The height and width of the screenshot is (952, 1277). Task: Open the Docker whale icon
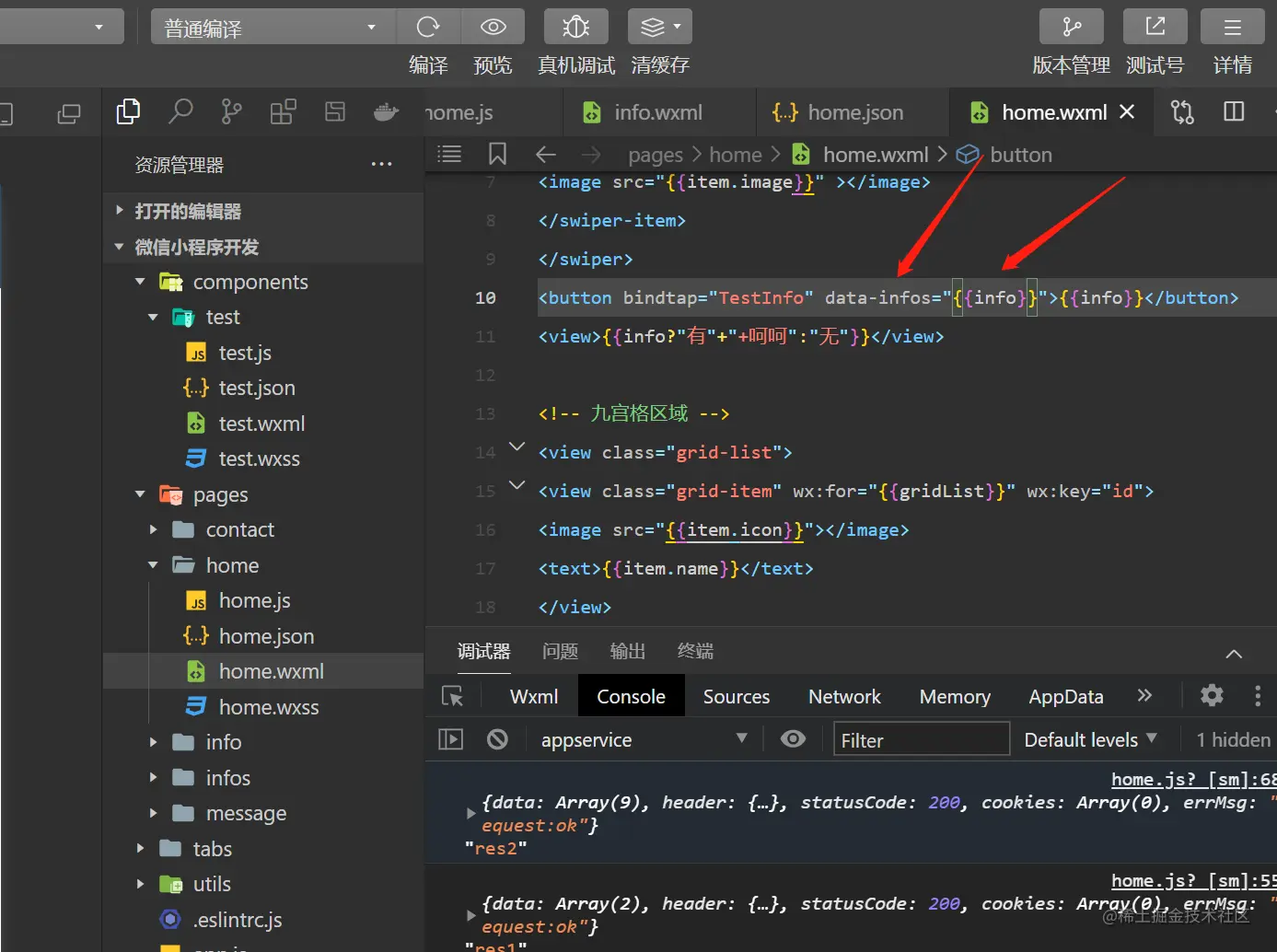pos(386,112)
